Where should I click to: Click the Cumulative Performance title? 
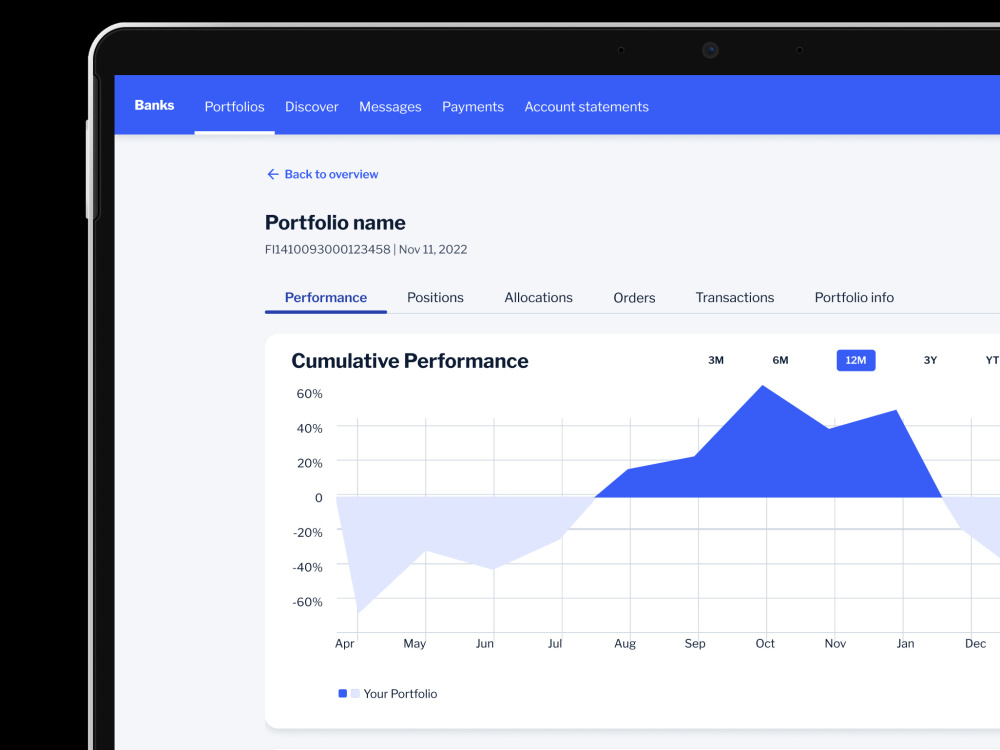409,361
